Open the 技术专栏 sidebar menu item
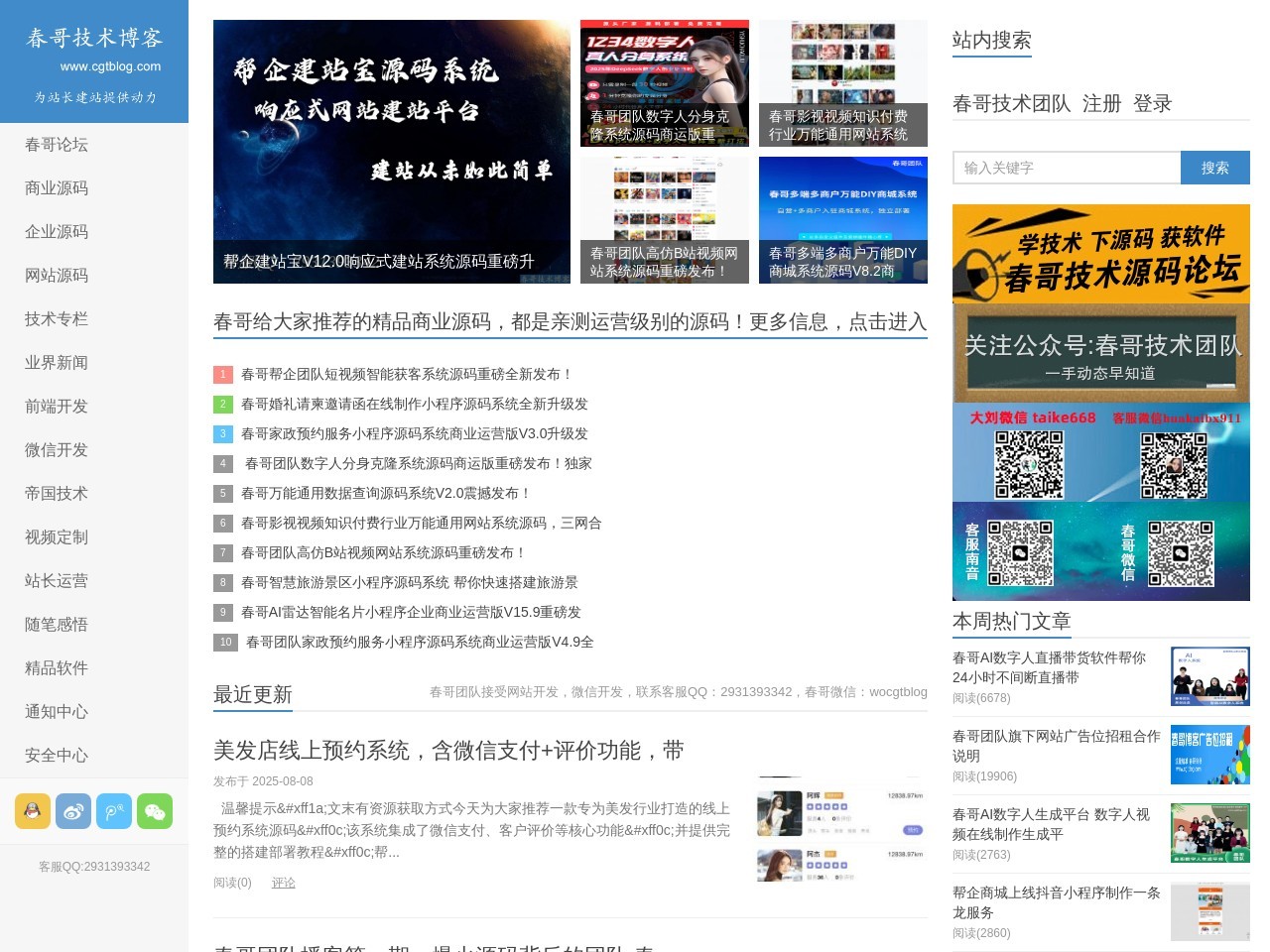 (x=55, y=318)
